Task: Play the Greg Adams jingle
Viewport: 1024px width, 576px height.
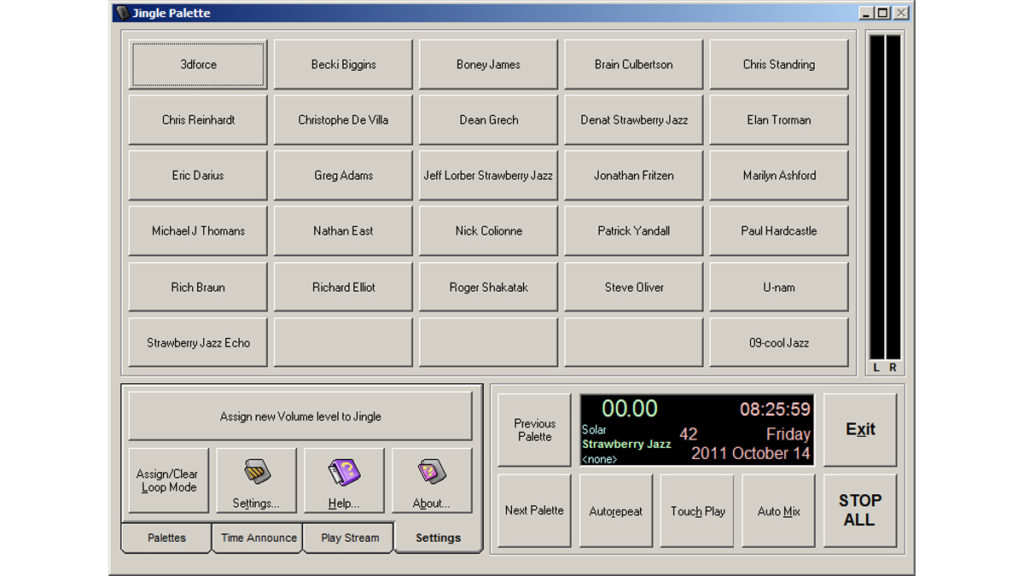Action: [x=343, y=175]
